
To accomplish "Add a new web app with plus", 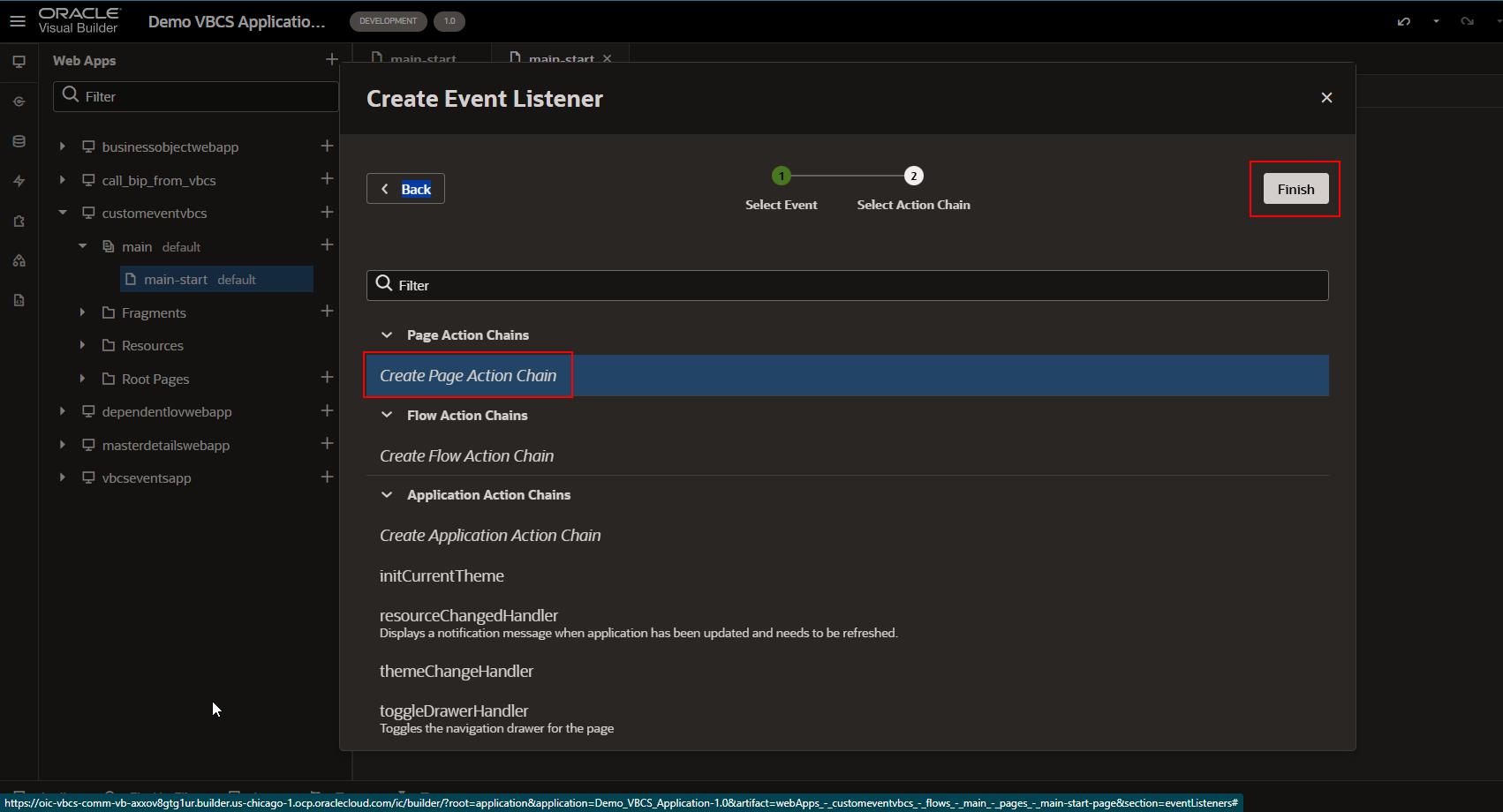I will (x=331, y=60).
